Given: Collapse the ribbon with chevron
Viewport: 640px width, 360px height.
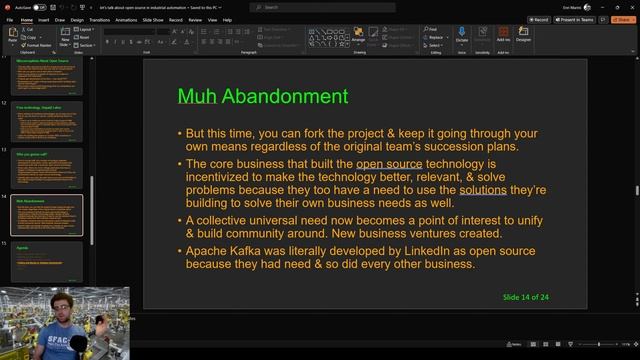Looking at the screenshot, I should (633, 52).
